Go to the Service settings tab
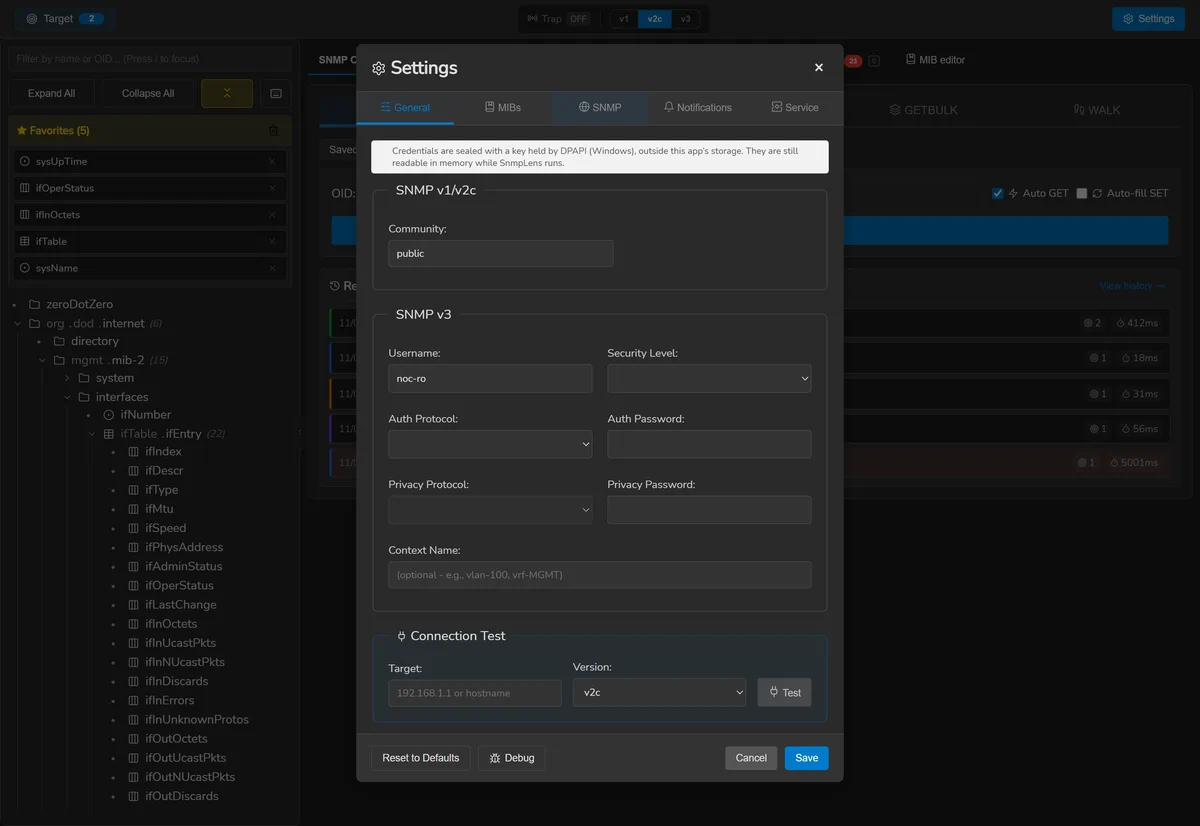 (x=794, y=107)
